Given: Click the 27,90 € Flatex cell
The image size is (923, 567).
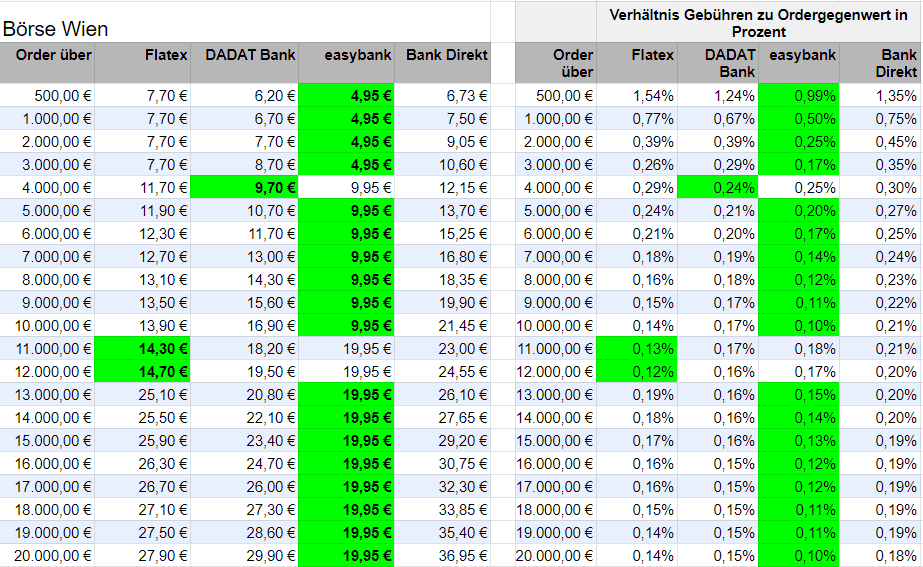Looking at the screenshot, I should [x=142, y=555].
